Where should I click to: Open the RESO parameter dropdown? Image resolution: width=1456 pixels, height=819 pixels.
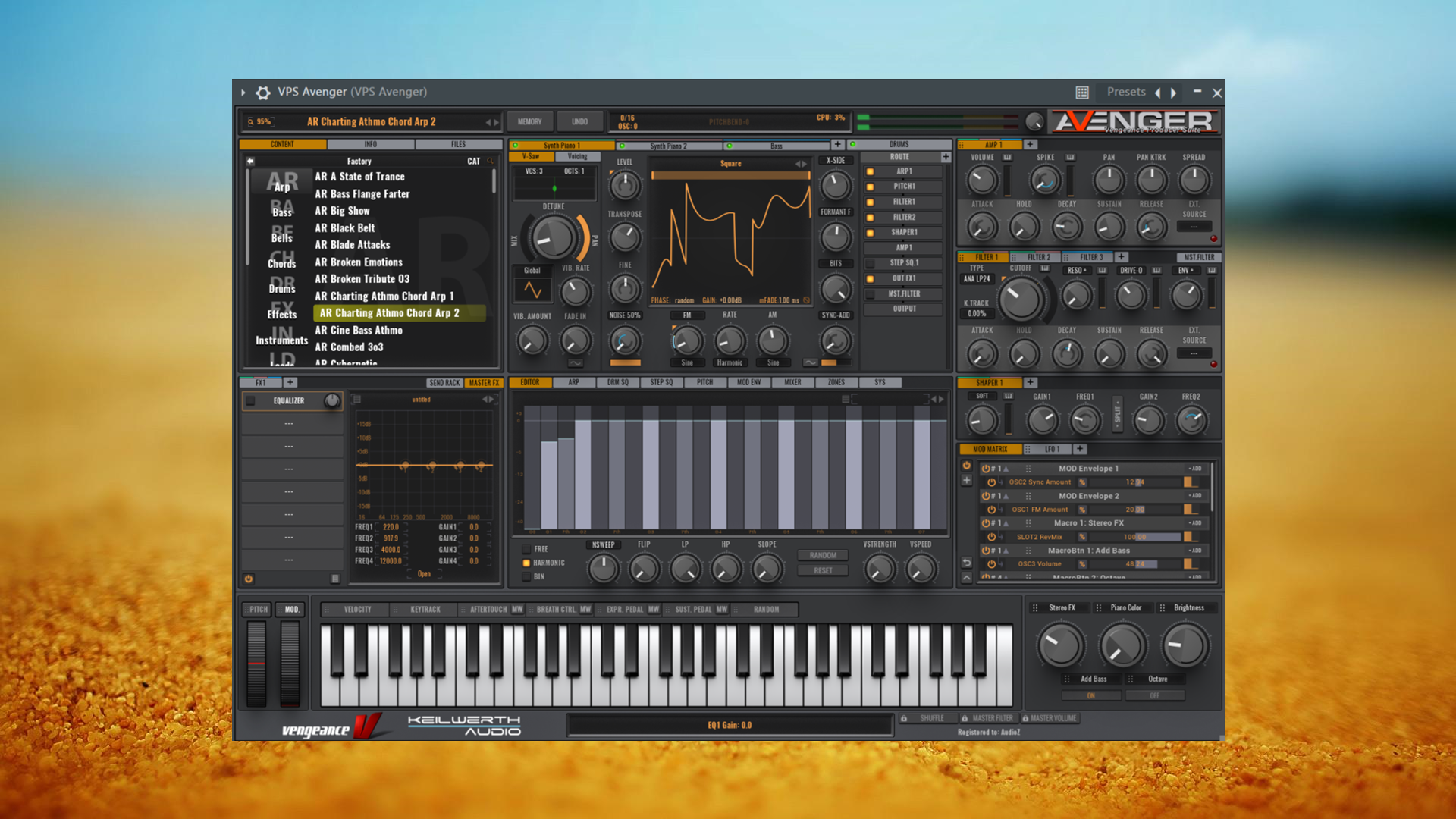pos(1078,270)
